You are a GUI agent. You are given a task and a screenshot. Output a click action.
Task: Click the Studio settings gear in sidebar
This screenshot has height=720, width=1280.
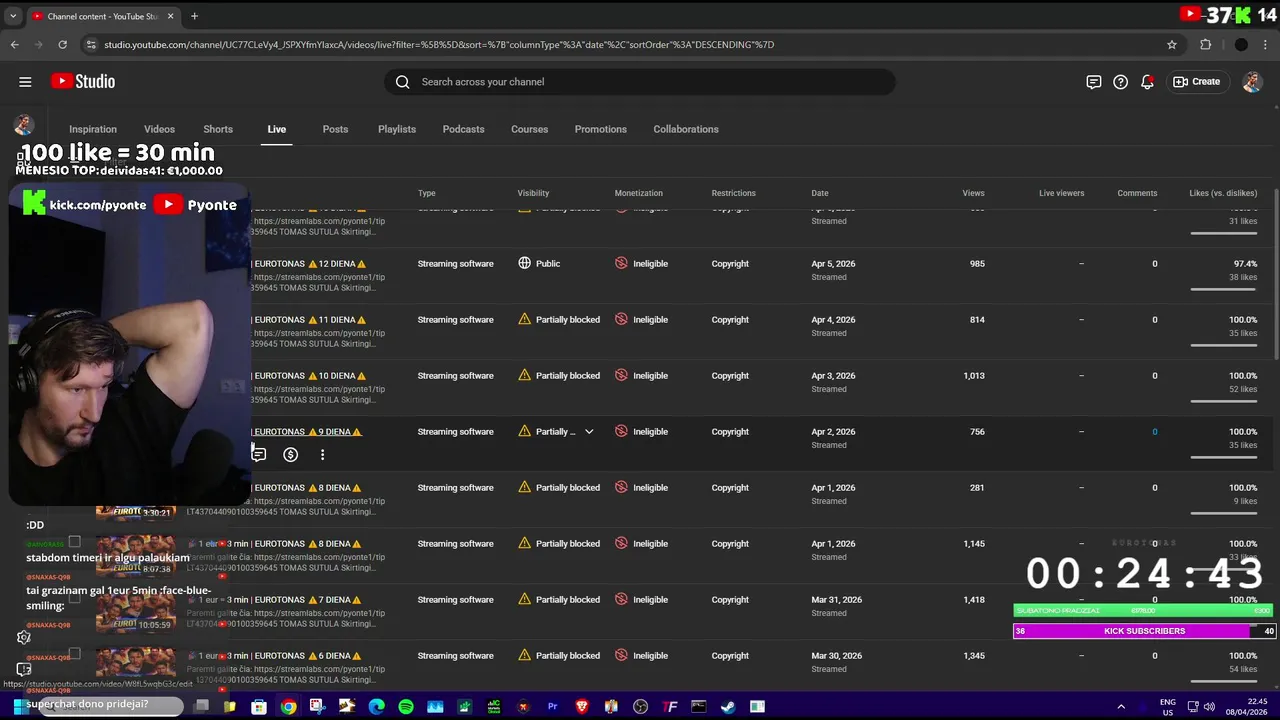click(x=24, y=637)
